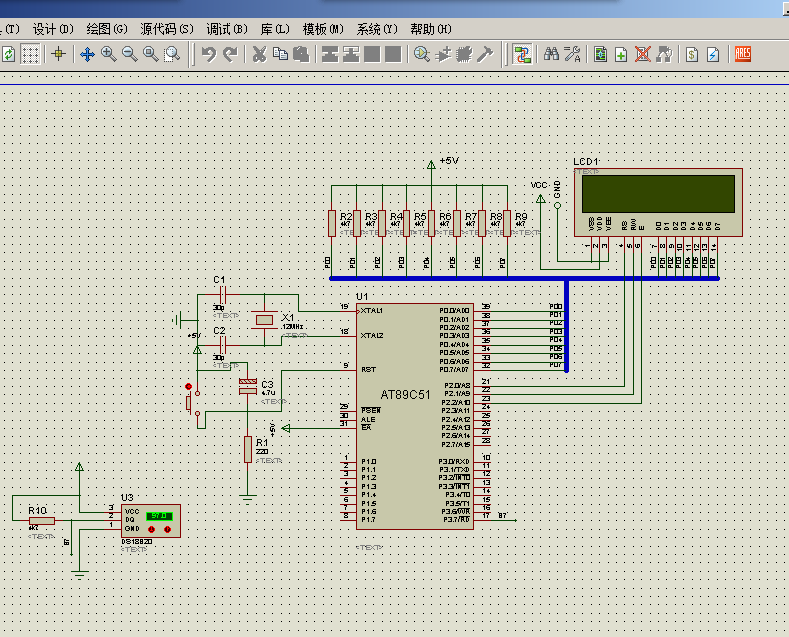Screen dimensions: 789x637
Task: Click the Exit to Parent Sheet icon
Action: pyautogui.click(x=664, y=54)
